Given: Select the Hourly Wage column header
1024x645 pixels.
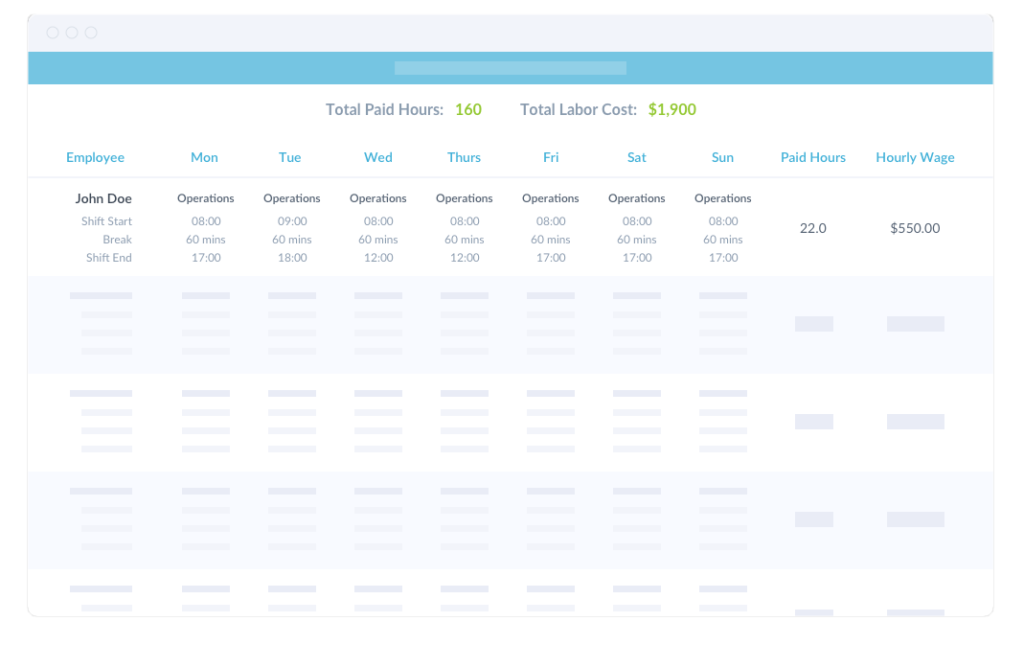Looking at the screenshot, I should pos(914,157).
